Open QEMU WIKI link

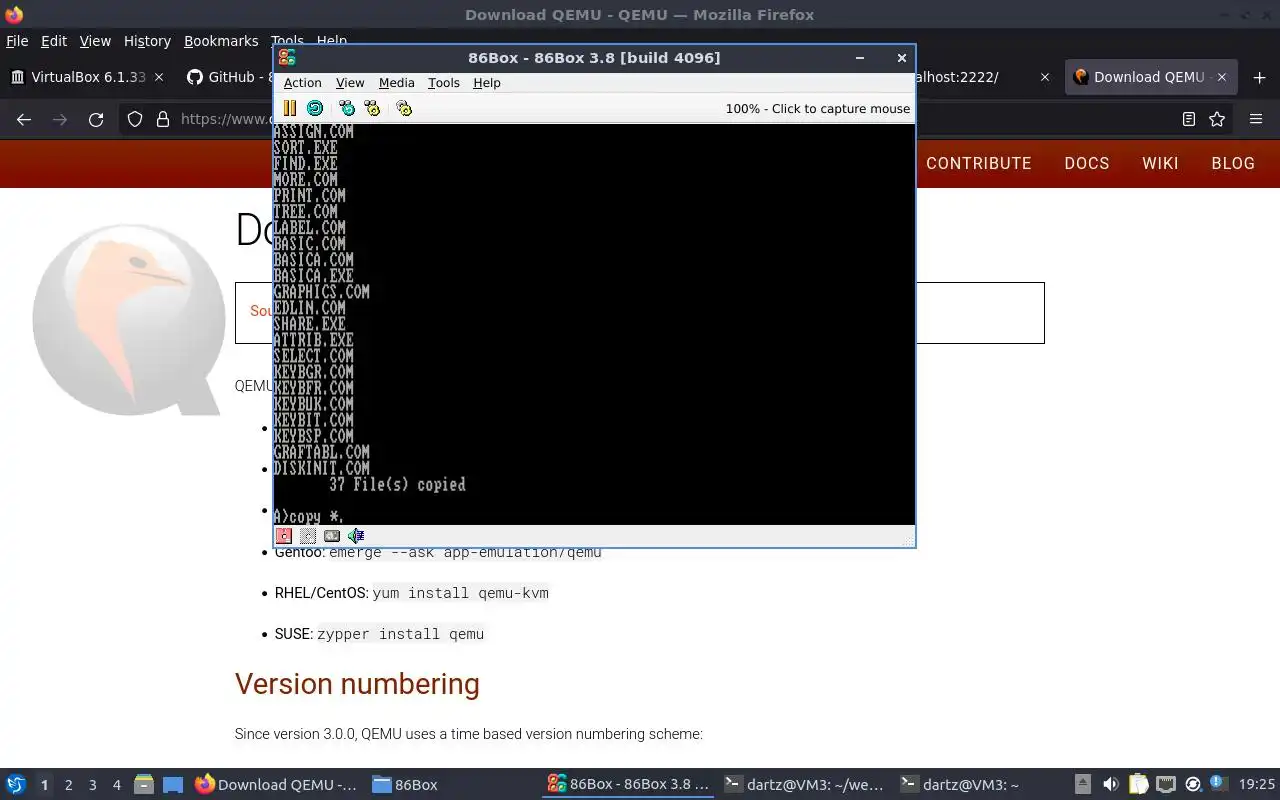pyautogui.click(x=1160, y=163)
